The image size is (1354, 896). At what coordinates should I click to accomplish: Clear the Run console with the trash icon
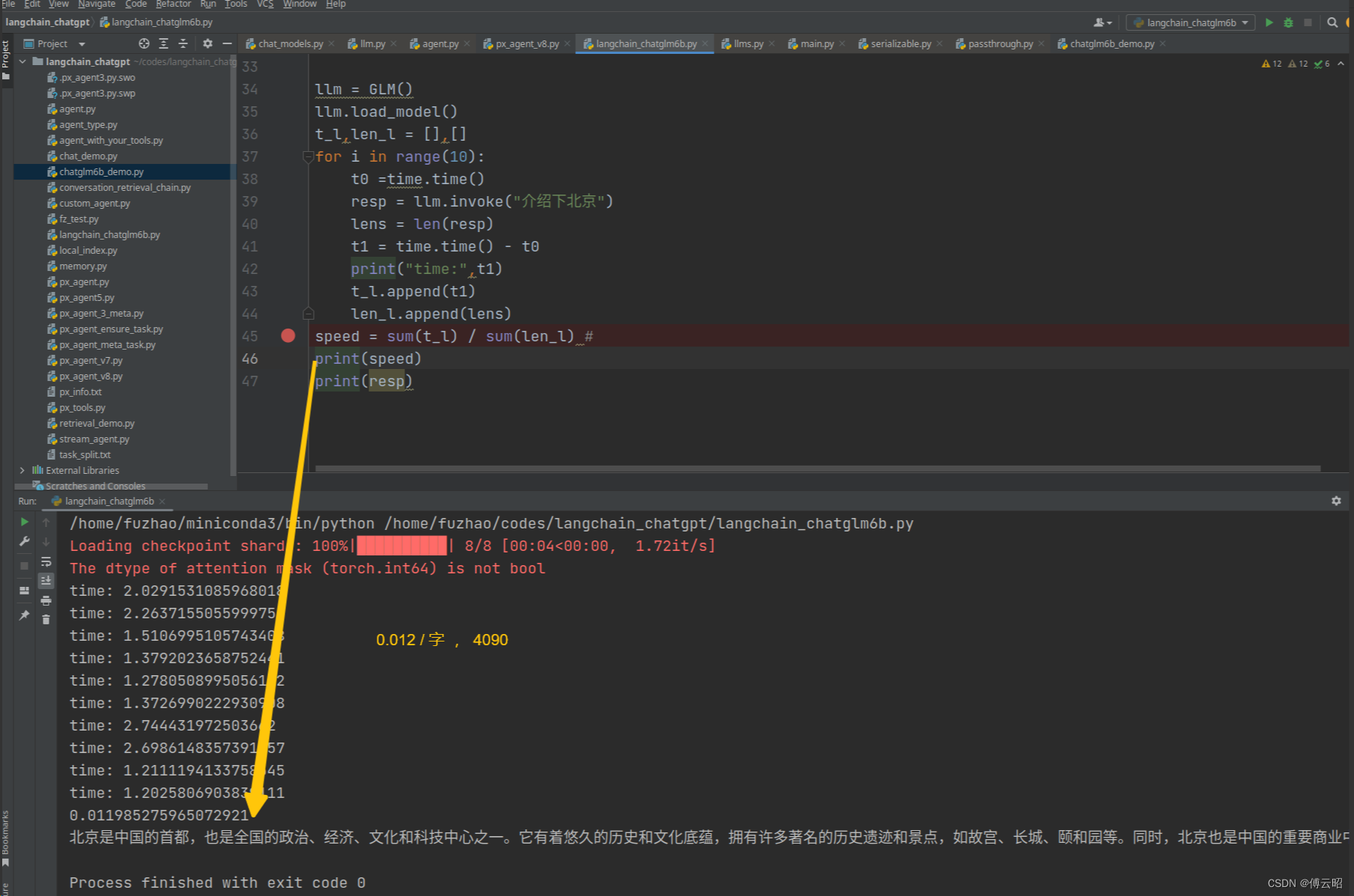point(46,619)
